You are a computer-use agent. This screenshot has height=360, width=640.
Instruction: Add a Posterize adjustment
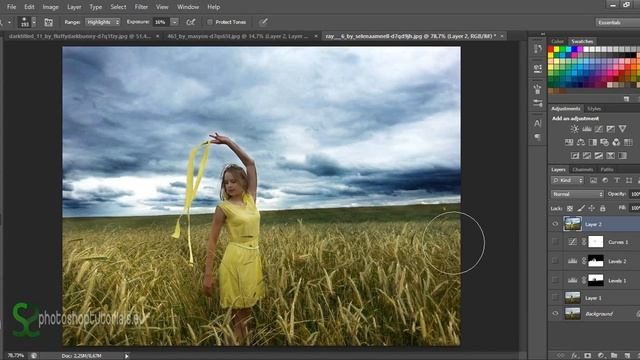pyautogui.click(x=587, y=156)
